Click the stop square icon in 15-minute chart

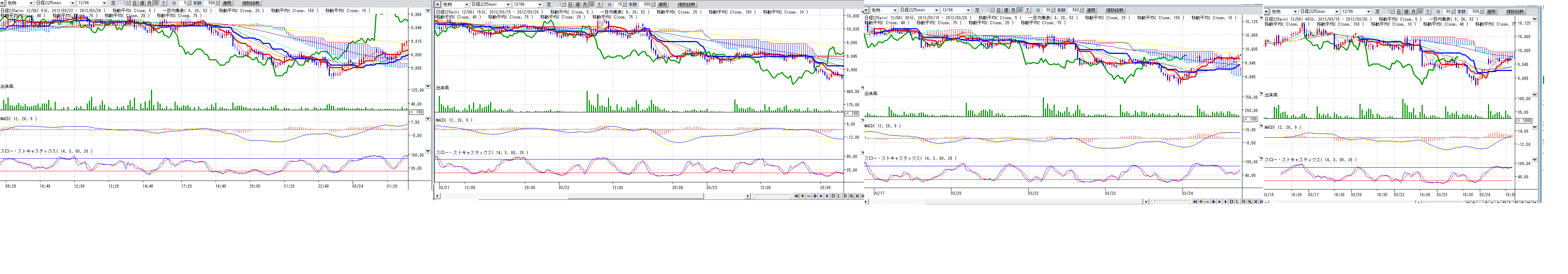point(821,196)
